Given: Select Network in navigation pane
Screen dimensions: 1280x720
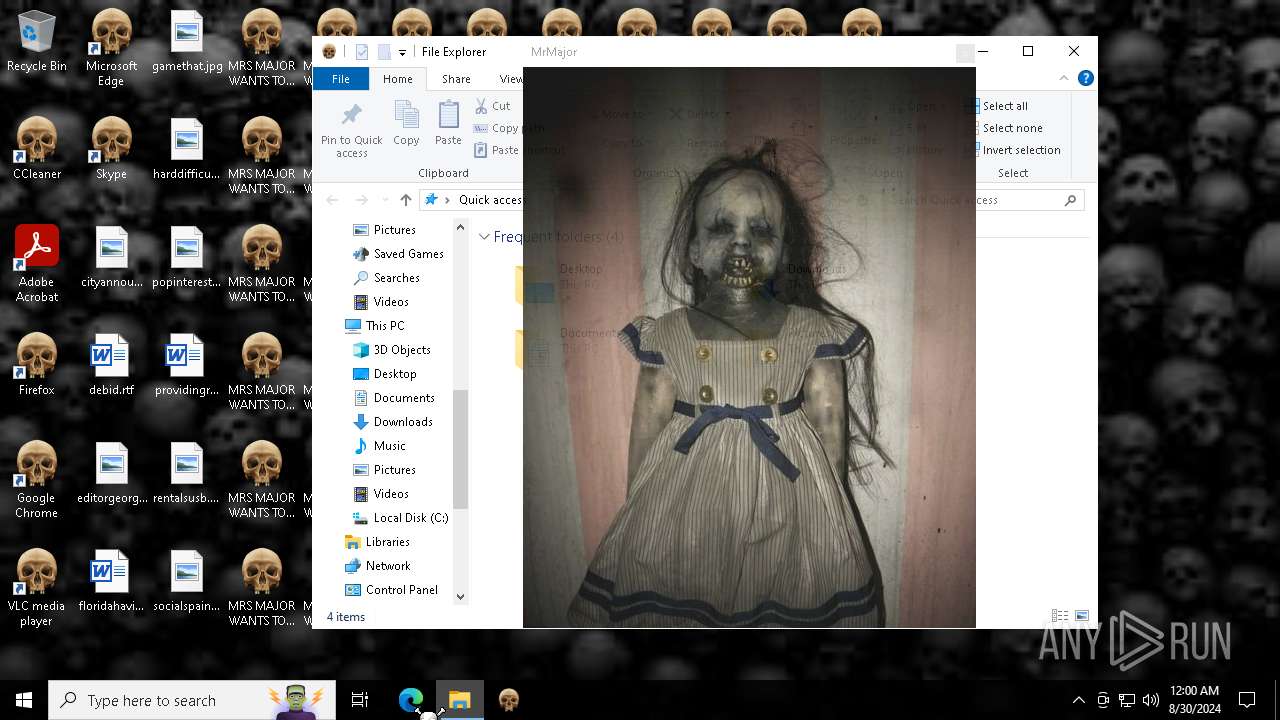Looking at the screenshot, I should (377, 566).
